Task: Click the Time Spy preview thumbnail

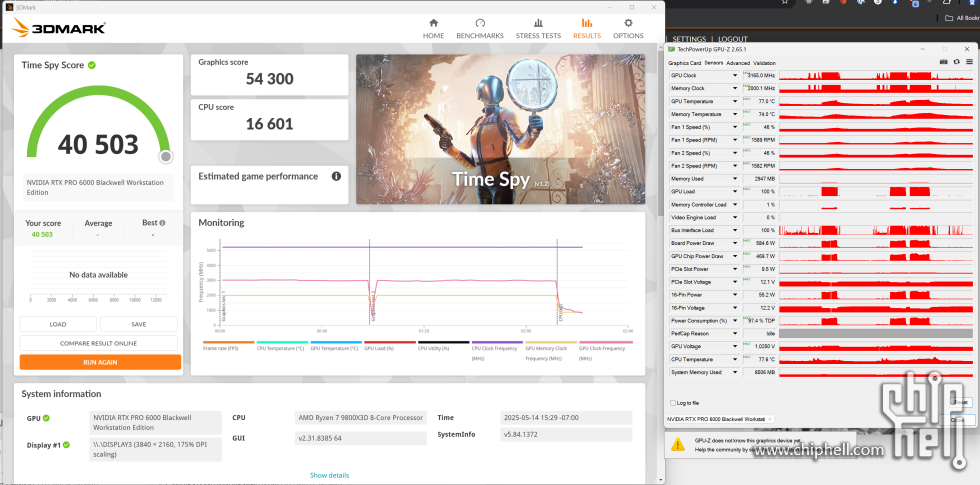Action: tap(501, 129)
